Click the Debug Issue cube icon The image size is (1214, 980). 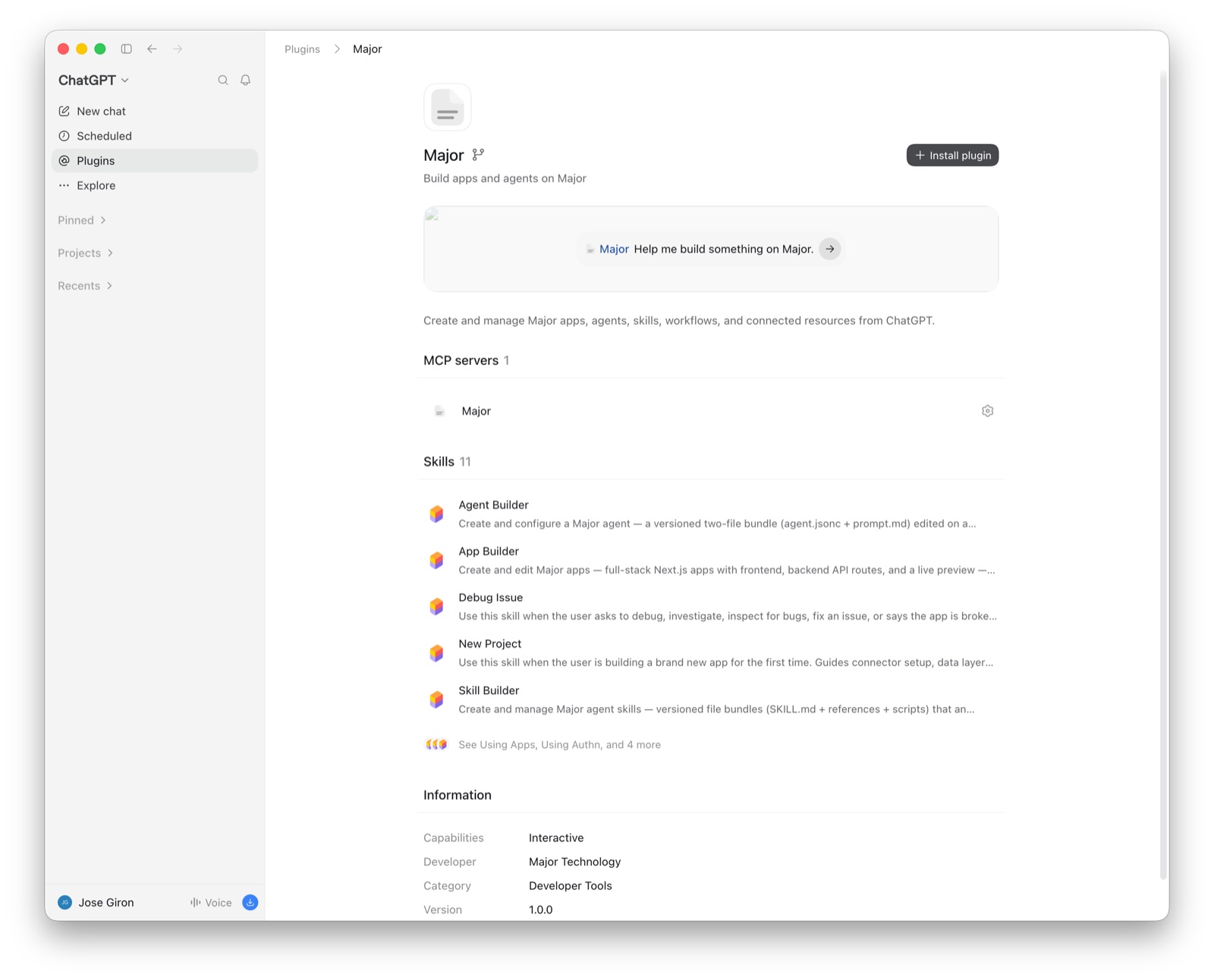click(x=436, y=607)
